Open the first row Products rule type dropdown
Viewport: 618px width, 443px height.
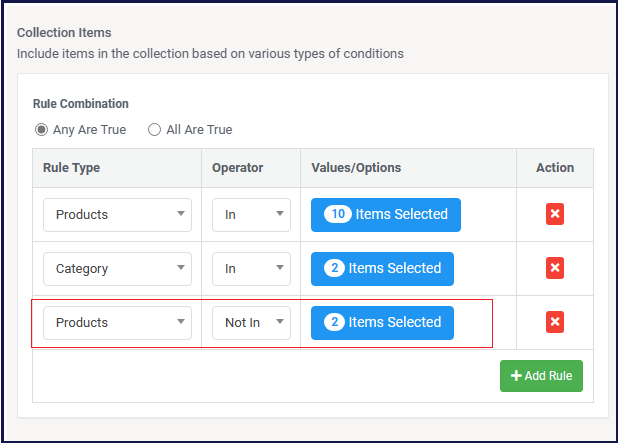click(117, 215)
